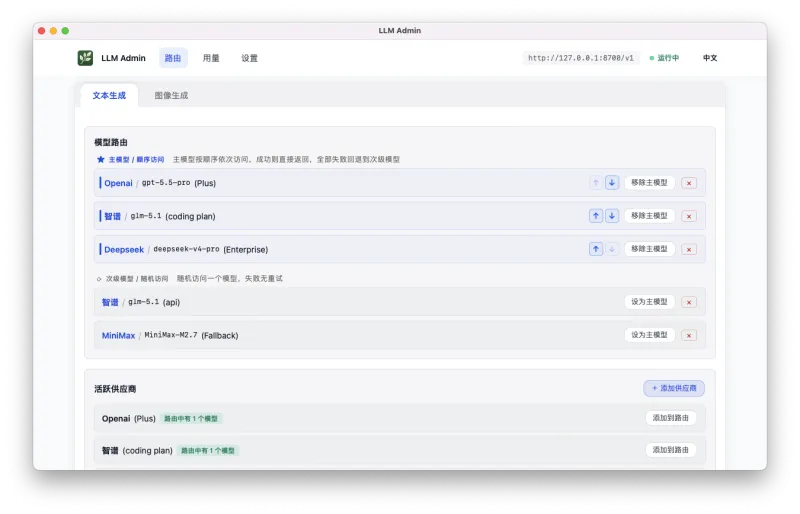The width and height of the screenshot is (800, 514).
Task: Set MiniMax-M2.7 as primary model
Action: tap(649, 335)
